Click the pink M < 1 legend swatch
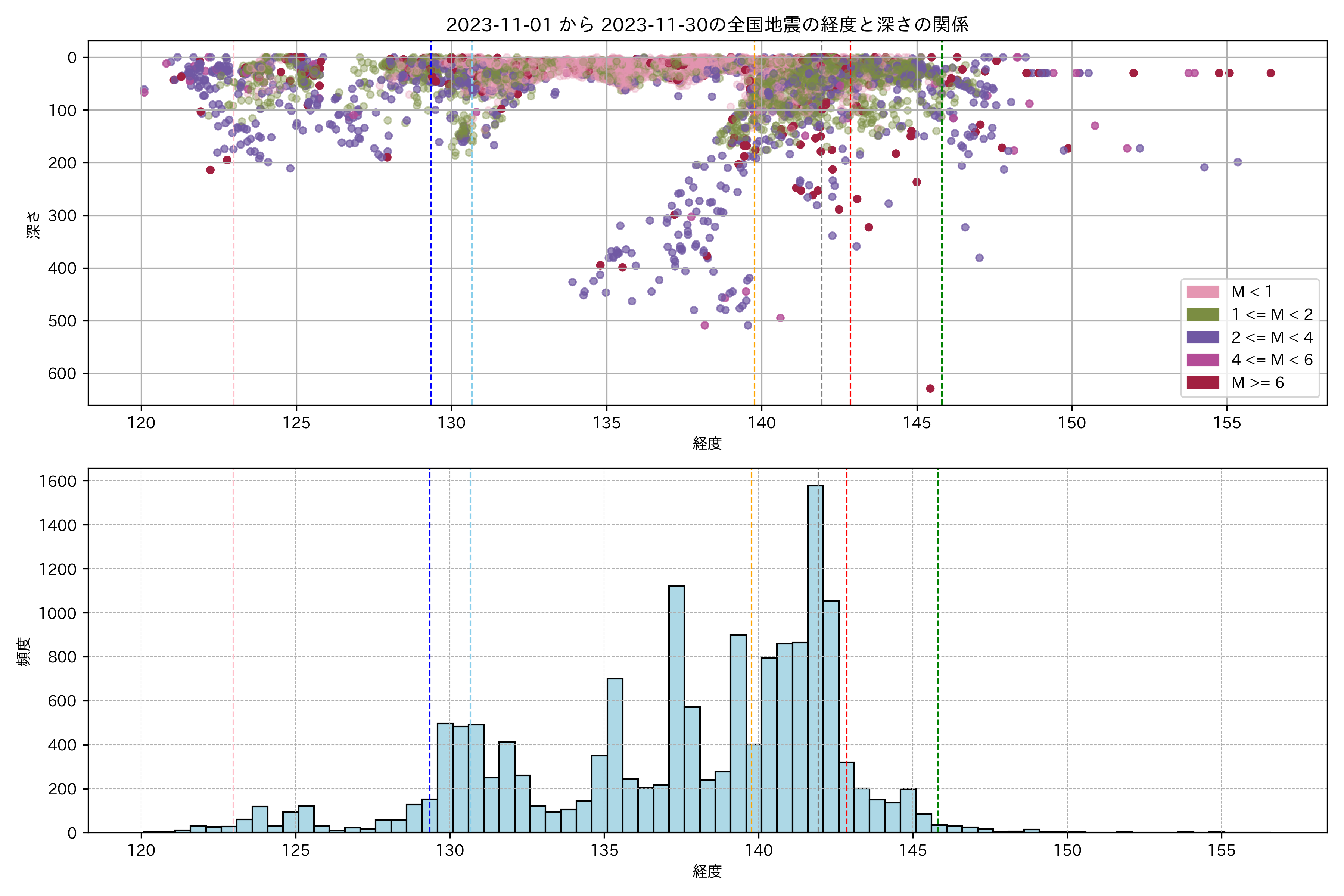This screenshot has height=896, width=1344. [1202, 292]
